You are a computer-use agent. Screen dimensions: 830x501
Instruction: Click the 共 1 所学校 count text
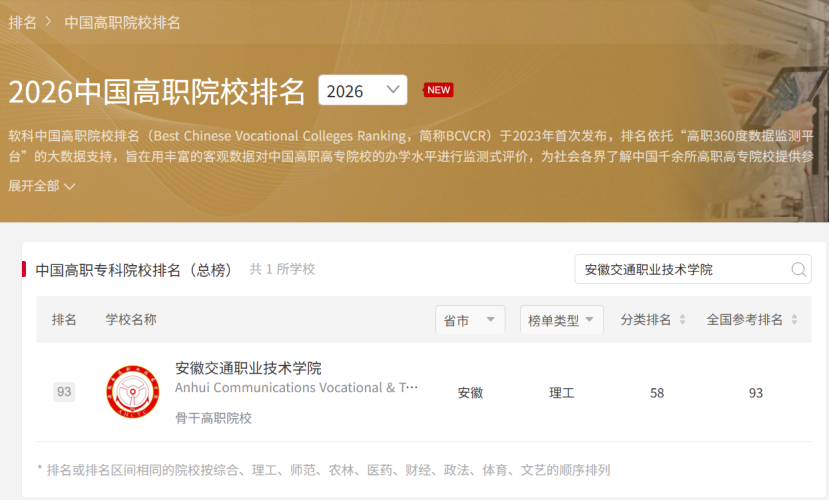[282, 269]
